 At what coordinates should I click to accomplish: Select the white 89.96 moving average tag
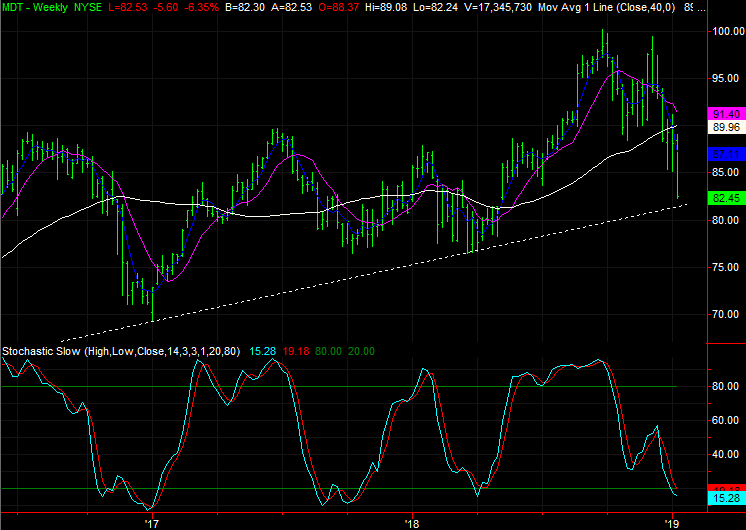pos(726,127)
